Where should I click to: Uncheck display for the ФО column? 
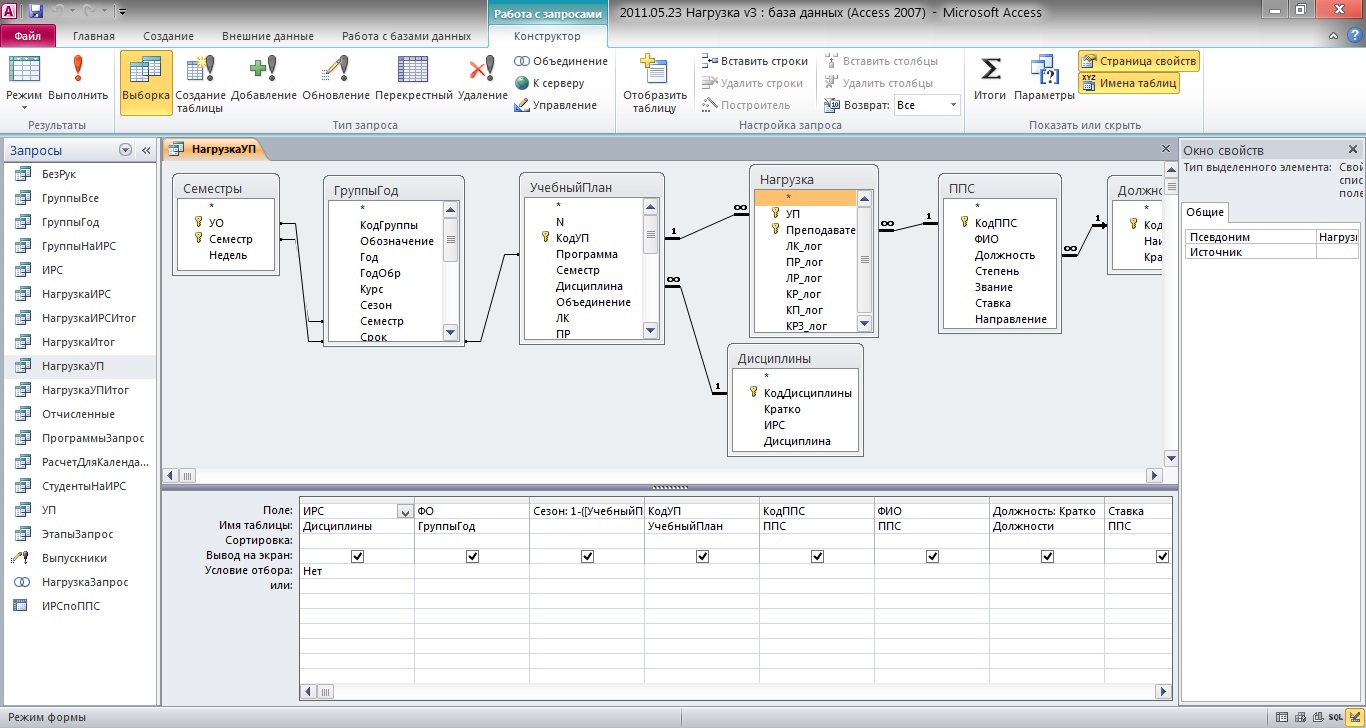tap(472, 556)
